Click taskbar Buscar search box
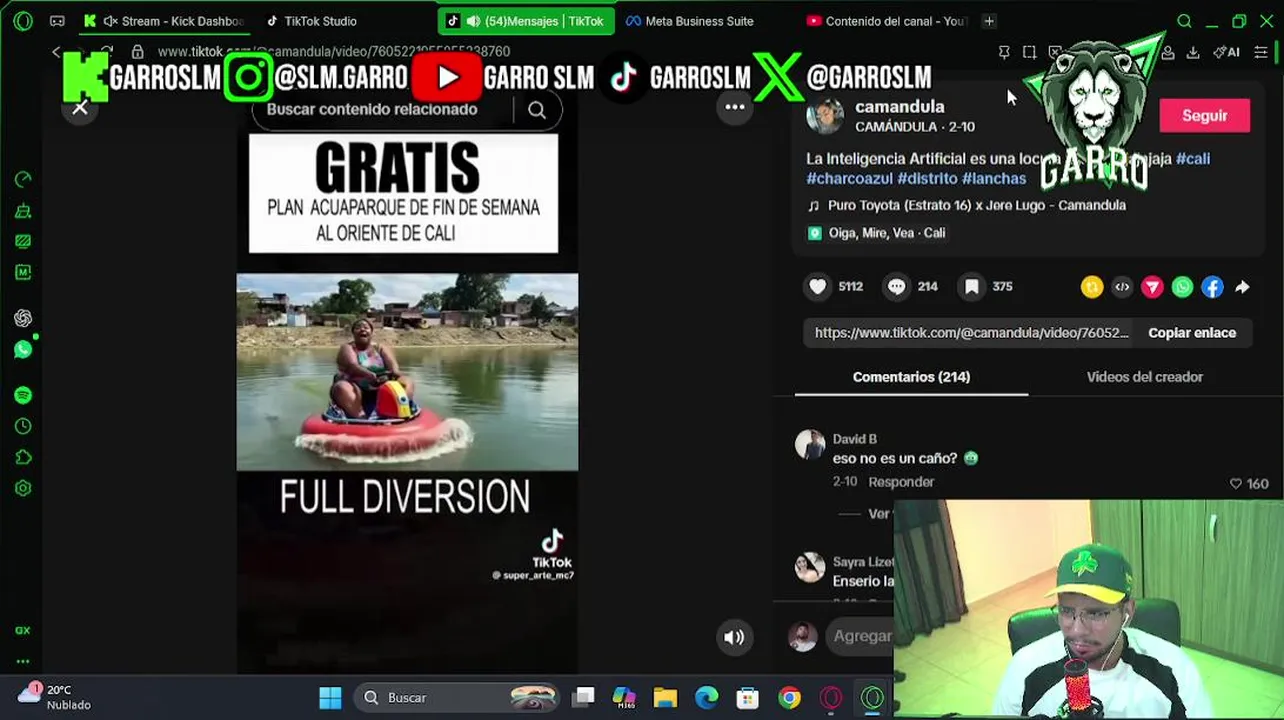This screenshot has height=720, width=1284. 458,697
